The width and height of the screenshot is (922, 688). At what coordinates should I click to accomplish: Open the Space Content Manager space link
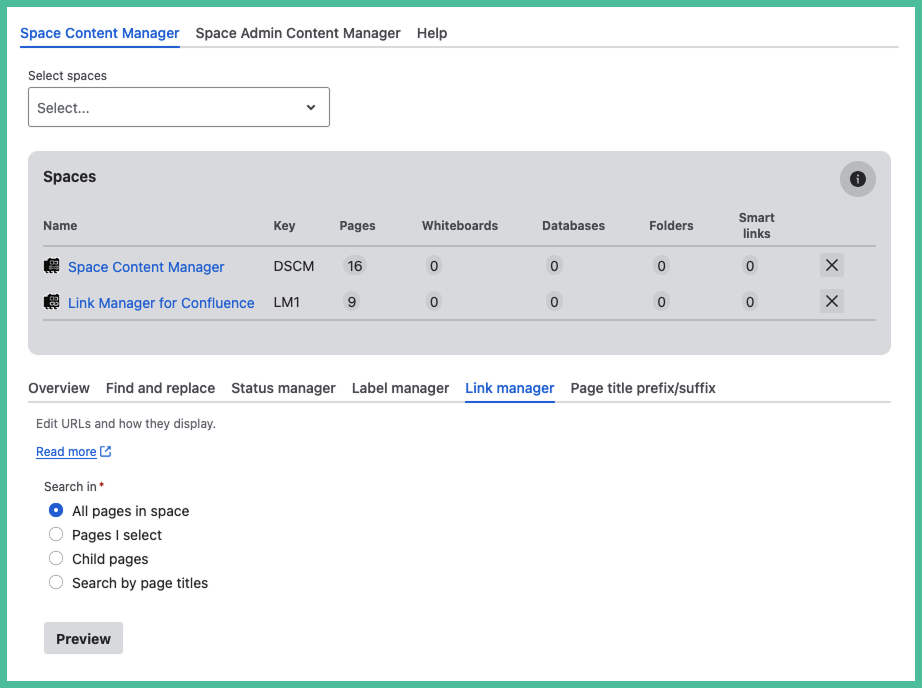tap(146, 267)
